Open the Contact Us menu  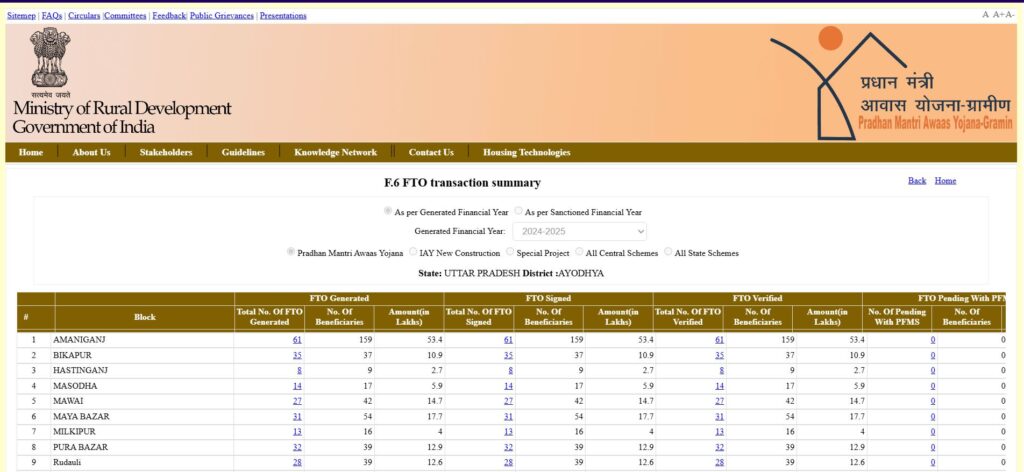tap(431, 152)
